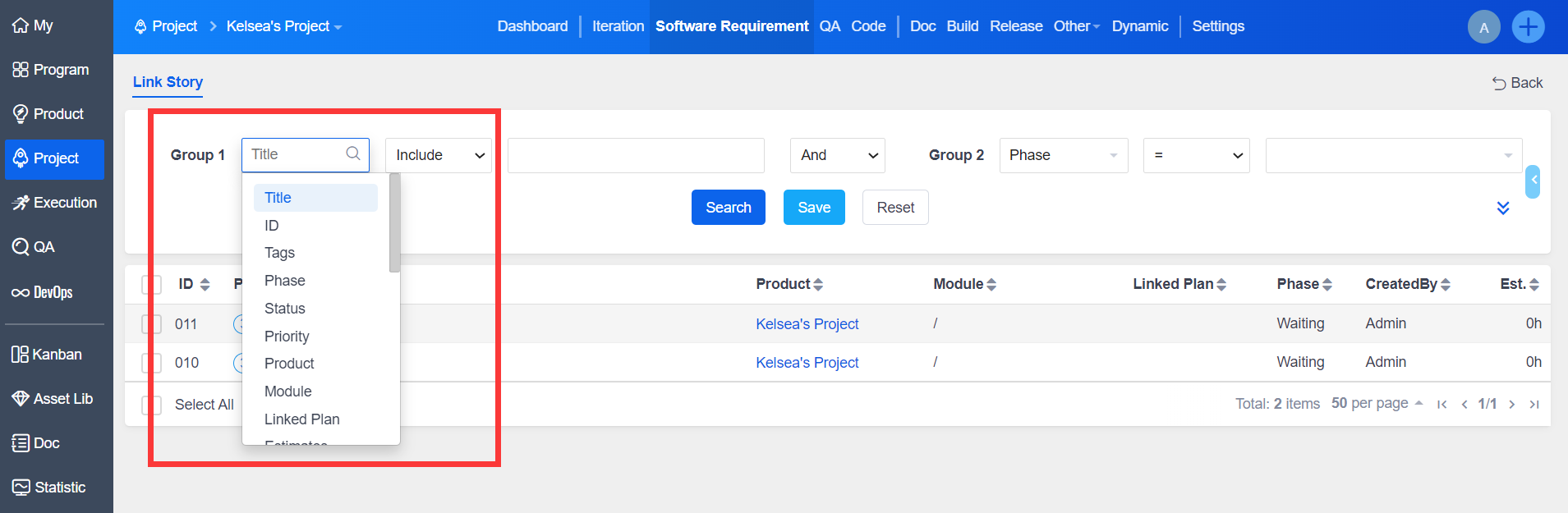Go to next page arrow
Image resolution: width=1568 pixels, height=513 pixels.
click(1511, 404)
